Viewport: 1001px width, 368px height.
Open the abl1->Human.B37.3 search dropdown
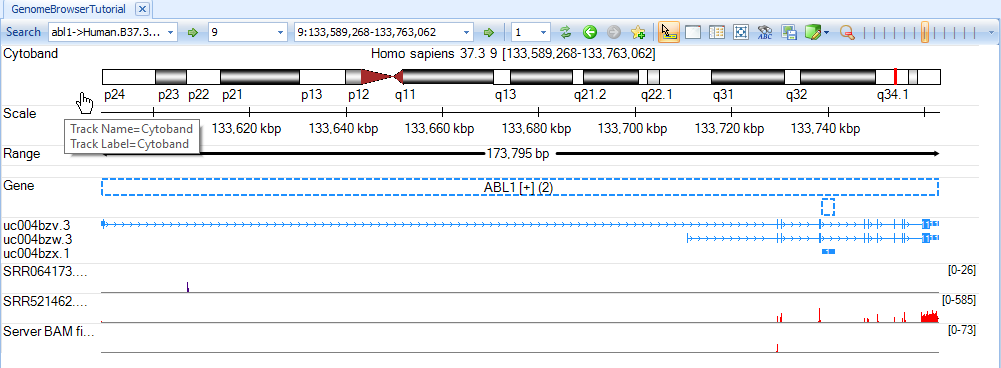pyautogui.click(x=171, y=32)
